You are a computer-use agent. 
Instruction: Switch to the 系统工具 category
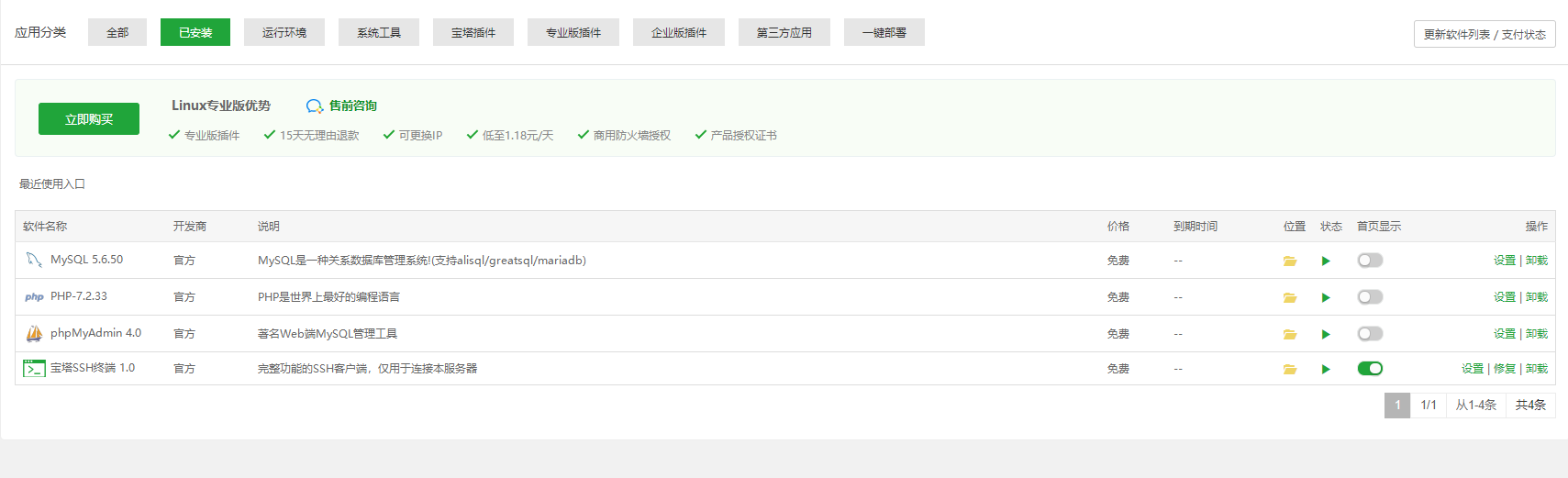pyautogui.click(x=379, y=32)
